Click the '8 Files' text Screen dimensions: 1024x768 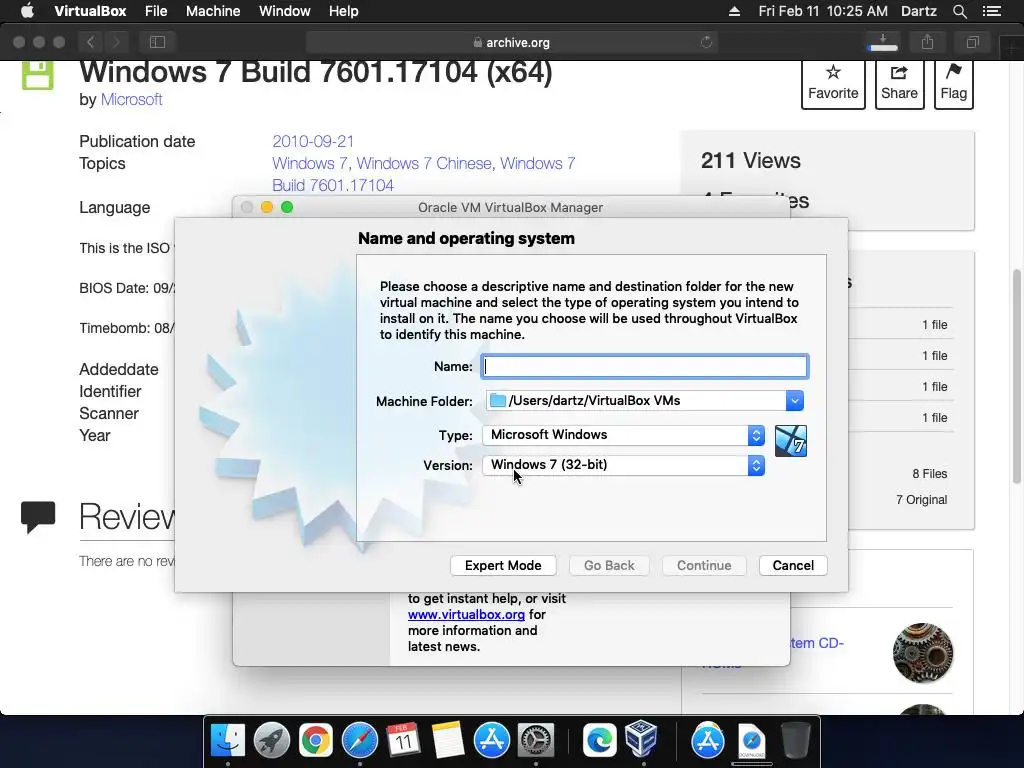[x=929, y=473]
